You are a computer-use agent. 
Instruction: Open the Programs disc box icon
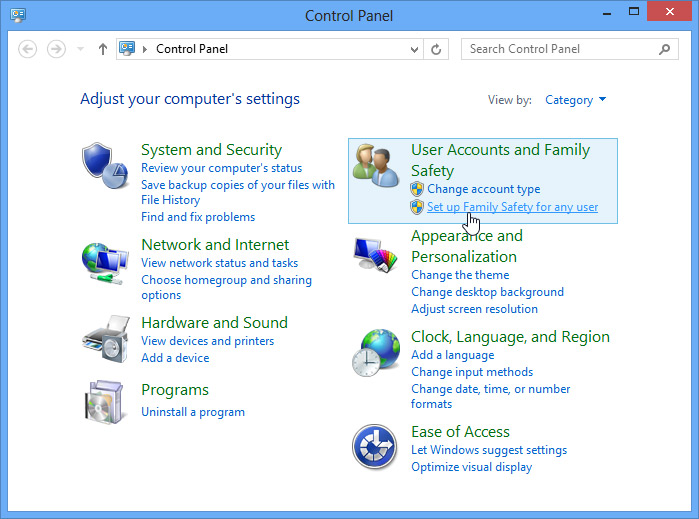(x=105, y=402)
